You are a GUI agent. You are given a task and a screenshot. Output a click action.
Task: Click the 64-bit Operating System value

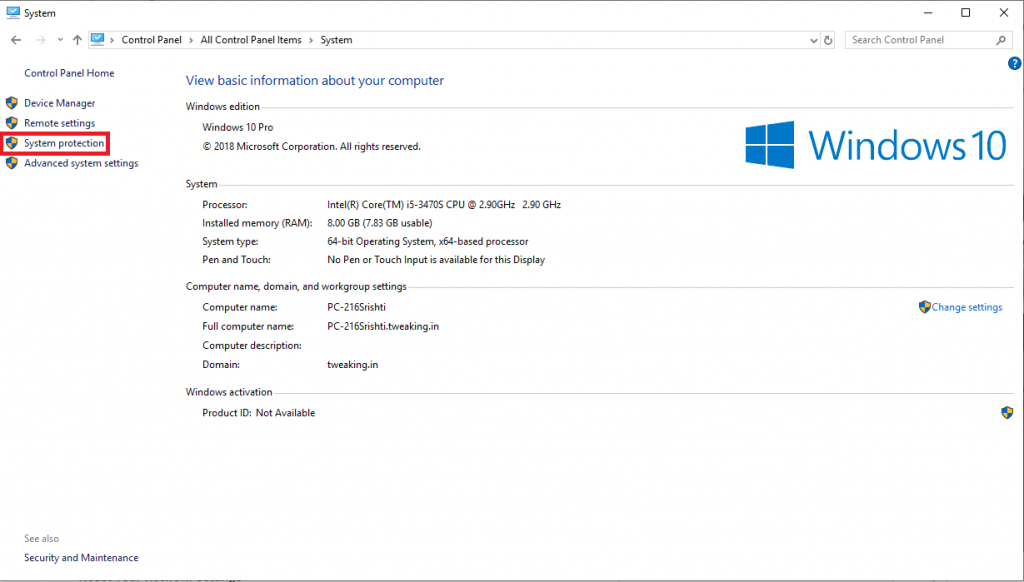coord(428,242)
